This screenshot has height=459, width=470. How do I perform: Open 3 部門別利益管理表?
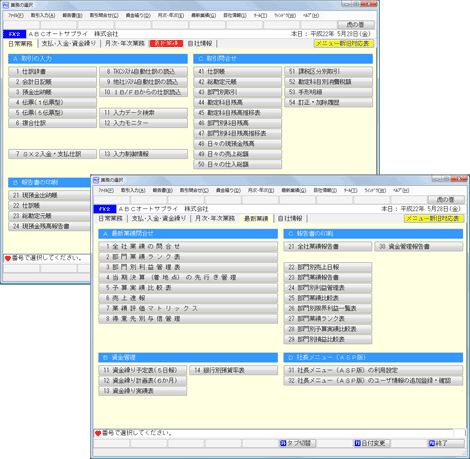click(x=188, y=267)
